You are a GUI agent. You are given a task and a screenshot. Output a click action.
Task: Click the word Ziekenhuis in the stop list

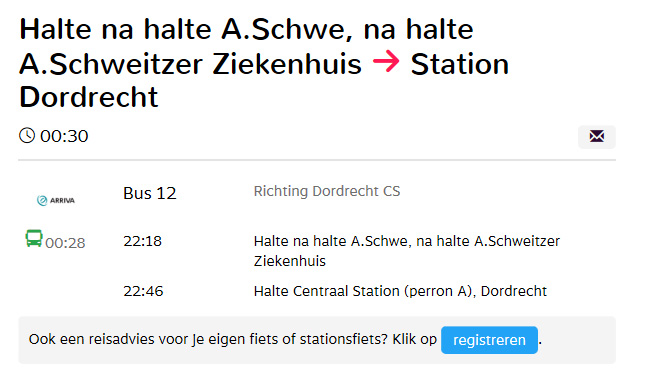click(x=290, y=261)
